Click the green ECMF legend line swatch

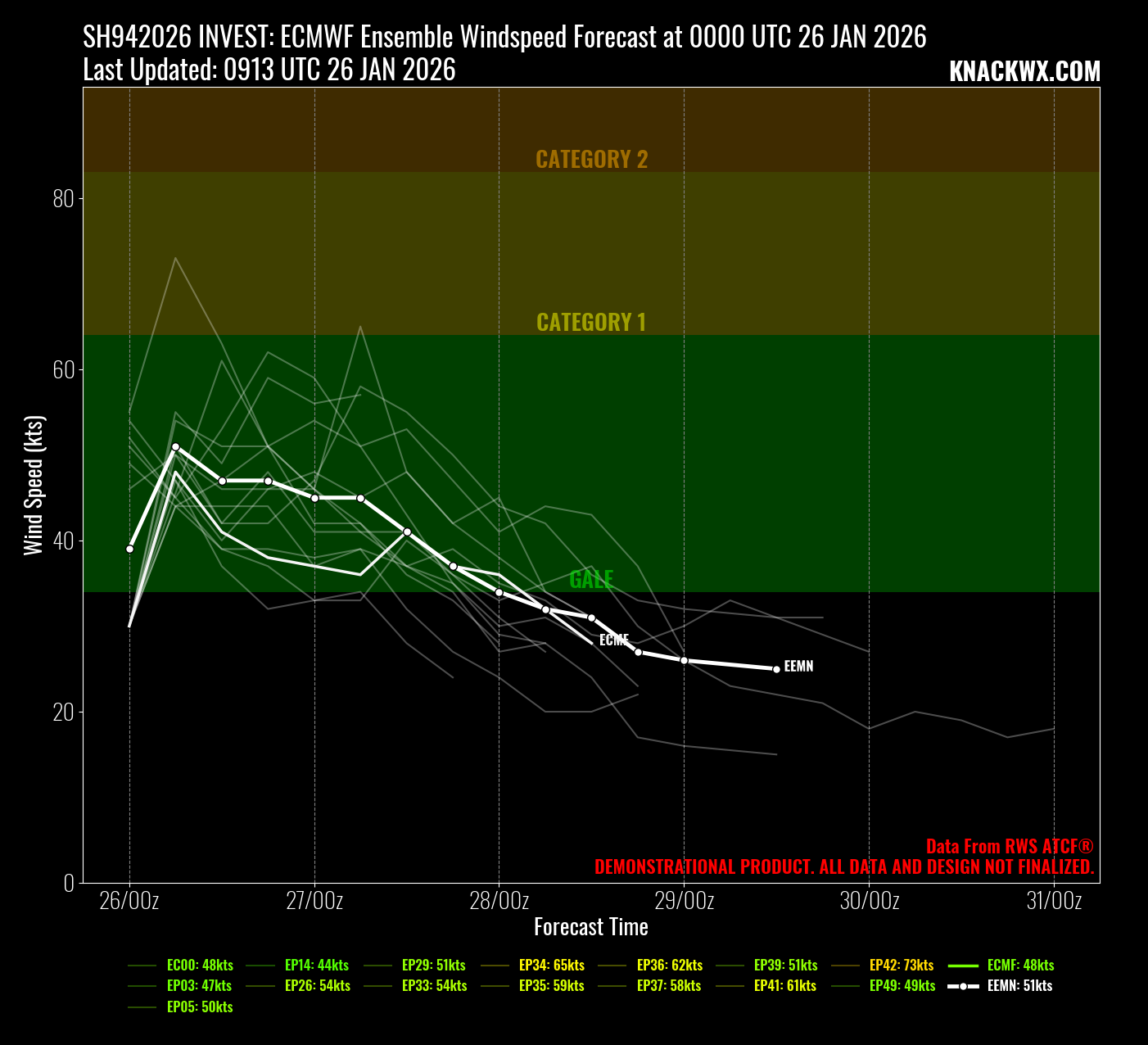(x=963, y=966)
